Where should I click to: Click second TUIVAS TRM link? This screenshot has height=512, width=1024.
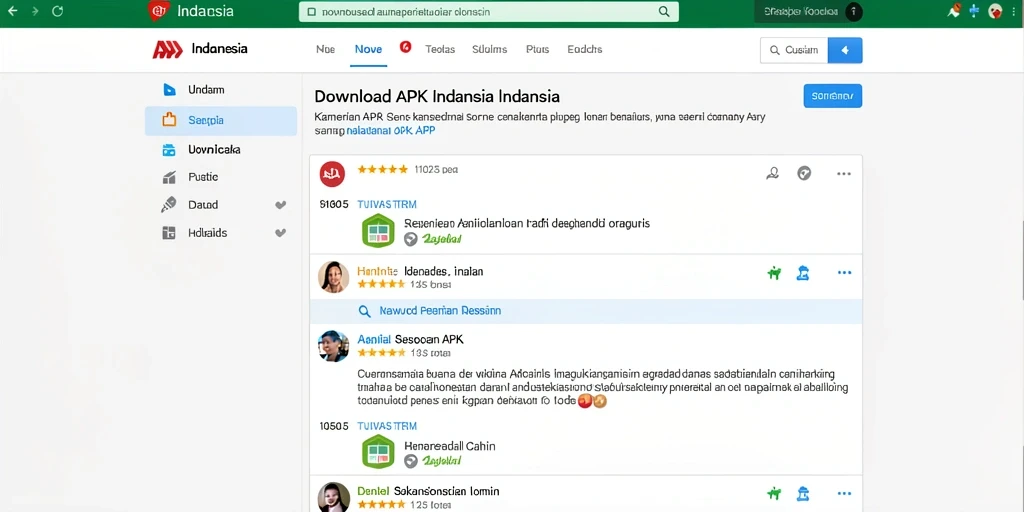tap(387, 426)
